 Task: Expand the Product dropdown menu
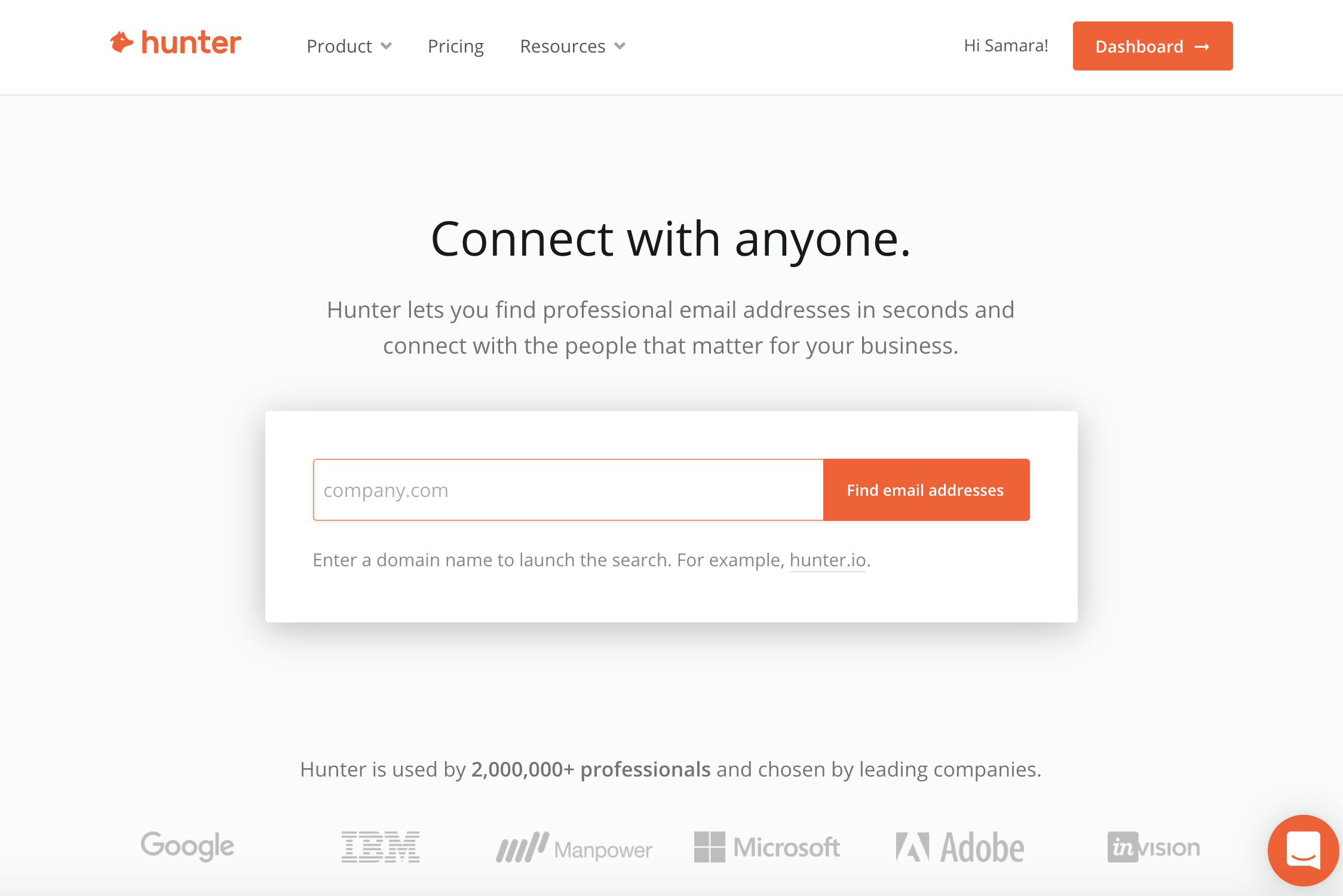(349, 46)
